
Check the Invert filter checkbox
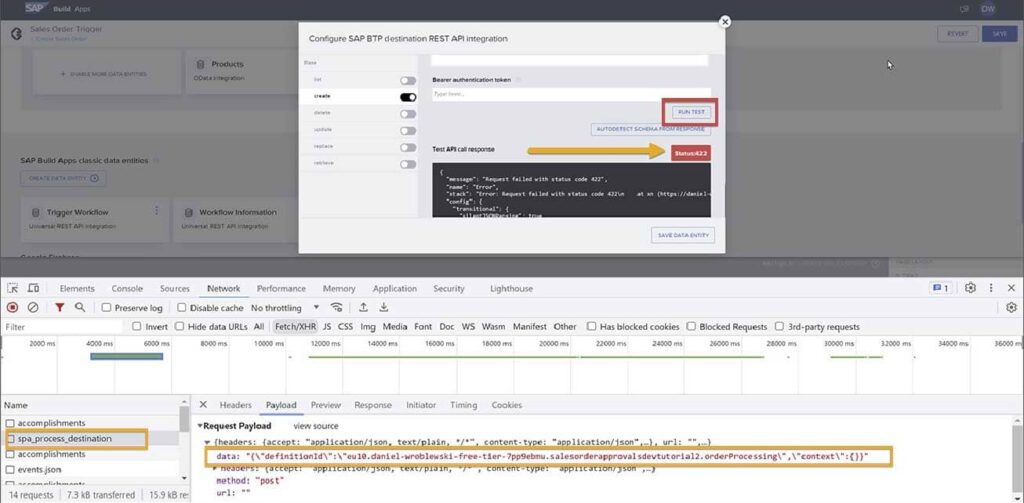click(137, 327)
